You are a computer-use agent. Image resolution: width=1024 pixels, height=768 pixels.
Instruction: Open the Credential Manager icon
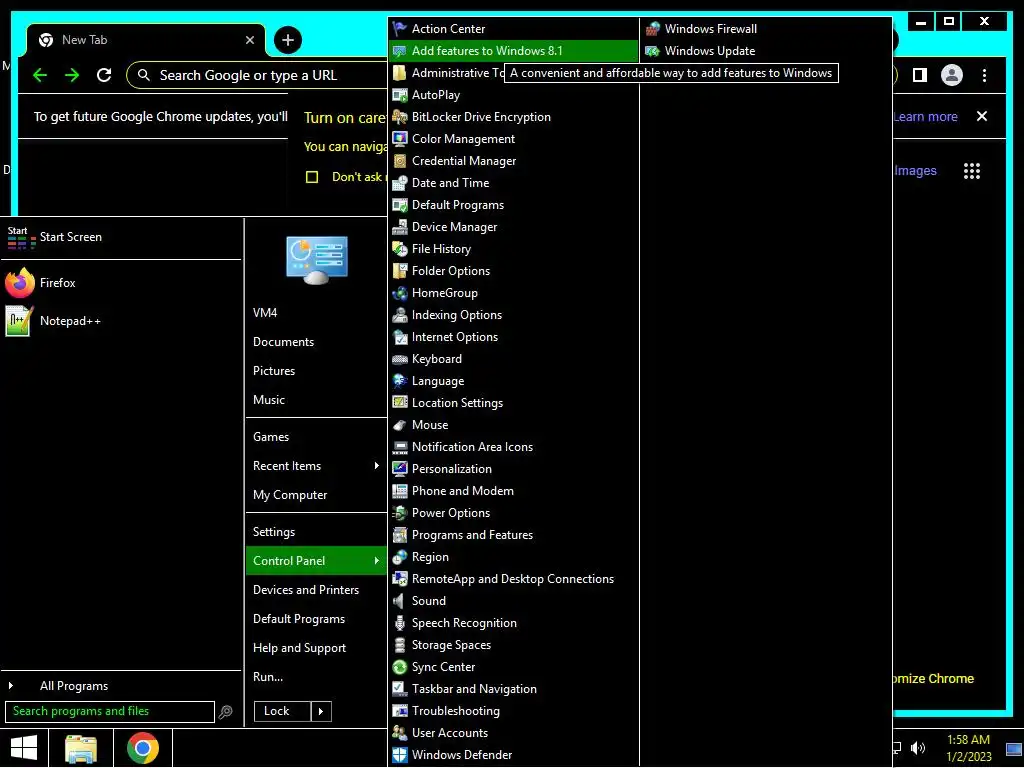coord(400,161)
